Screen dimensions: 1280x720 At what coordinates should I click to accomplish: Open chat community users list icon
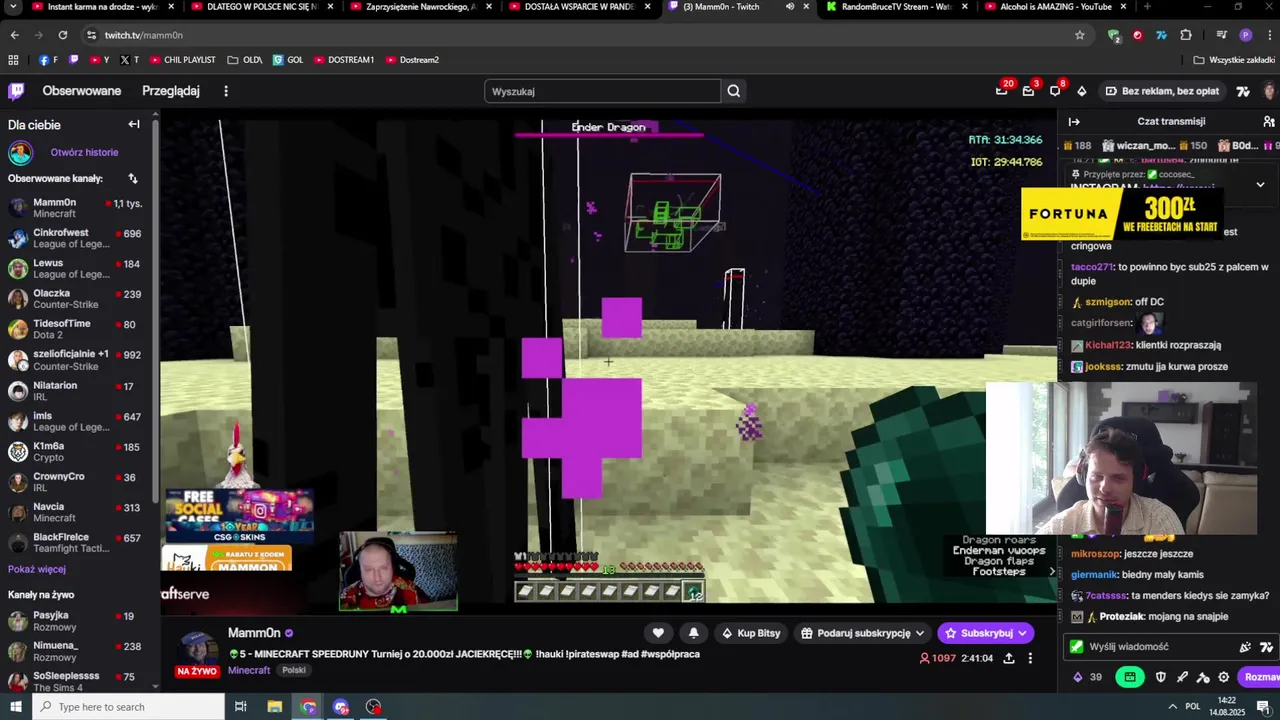coord(1269,122)
